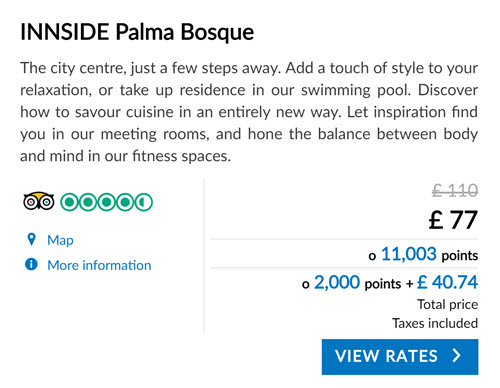Click the first green rating bubble
The height and width of the screenshot is (388, 500).
click(x=69, y=202)
